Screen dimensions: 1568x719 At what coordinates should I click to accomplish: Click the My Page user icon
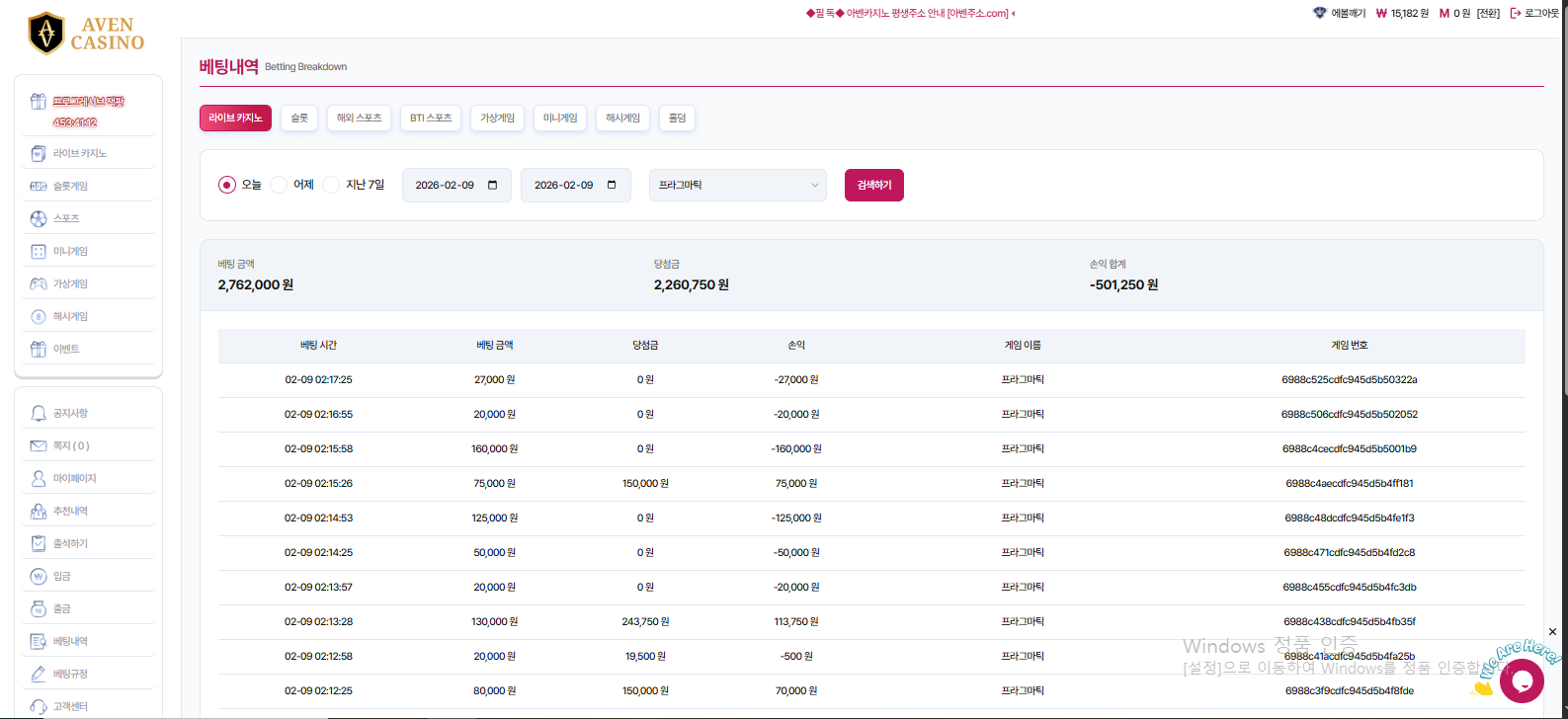pos(39,478)
